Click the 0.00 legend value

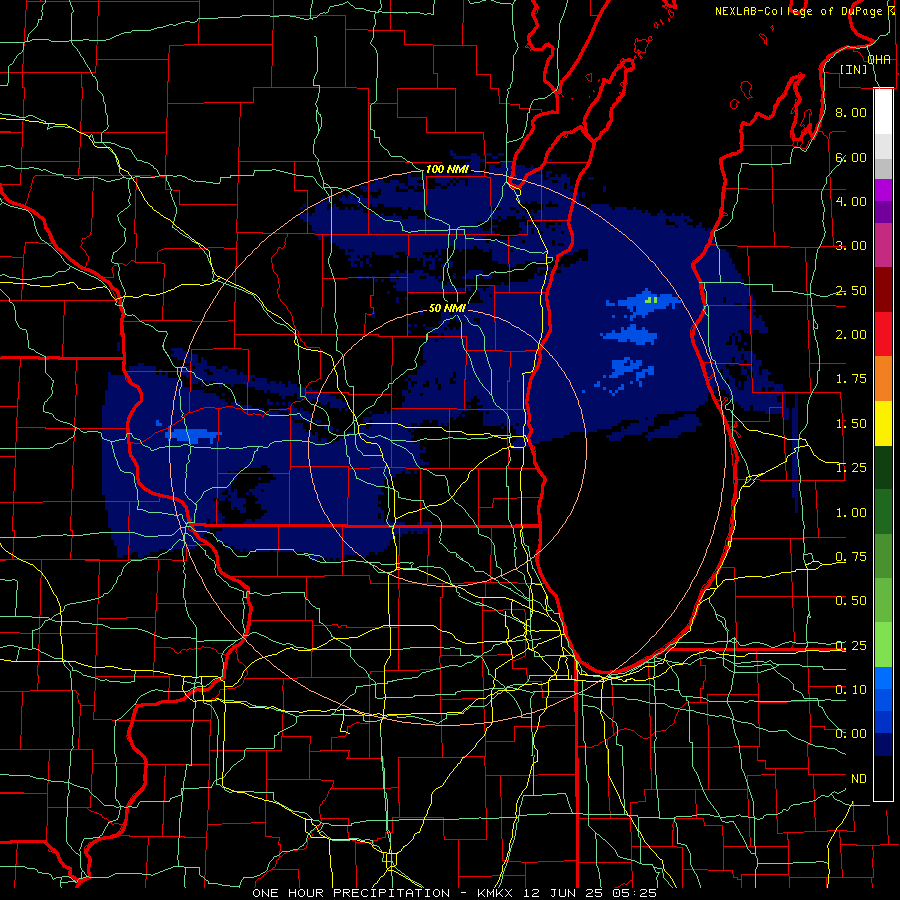point(851,734)
